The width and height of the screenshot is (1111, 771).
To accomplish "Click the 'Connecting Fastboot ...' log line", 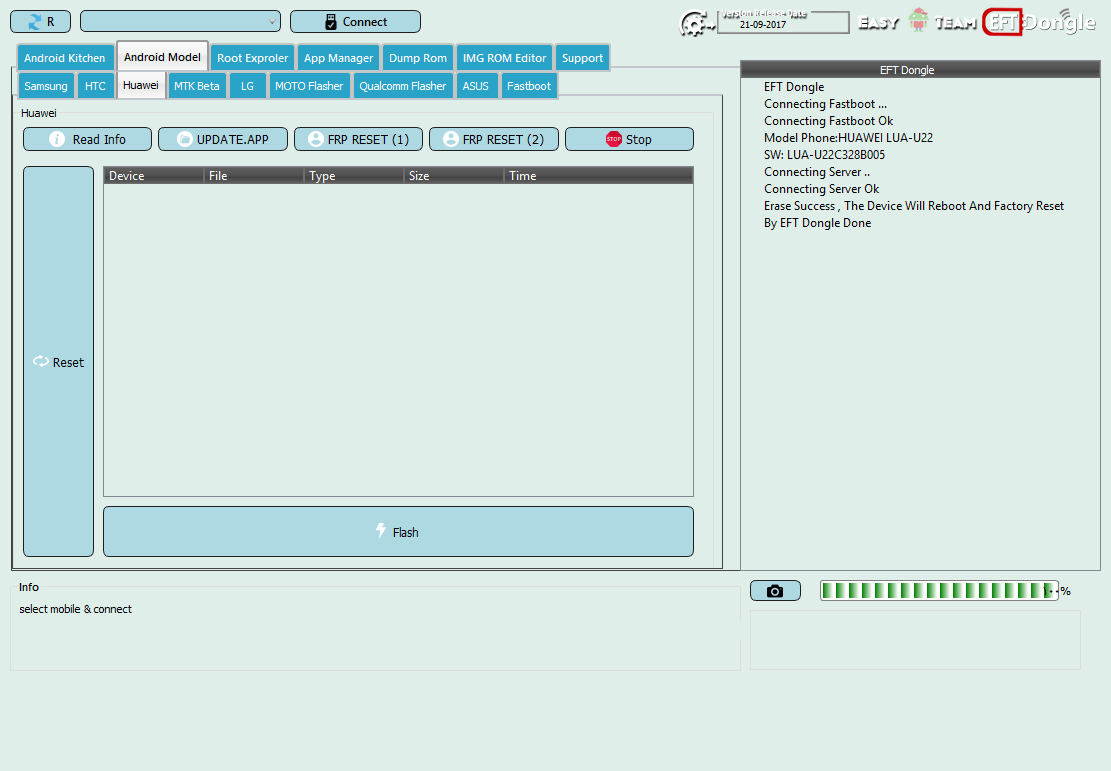I will (825, 103).
